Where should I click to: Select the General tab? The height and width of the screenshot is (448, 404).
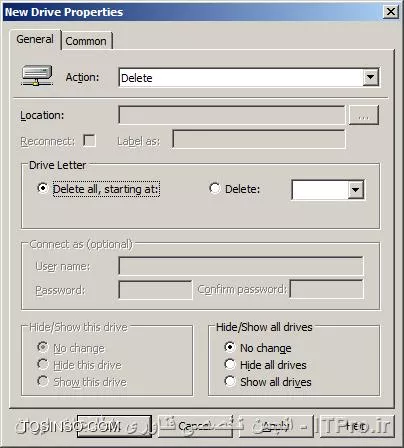pos(35,39)
